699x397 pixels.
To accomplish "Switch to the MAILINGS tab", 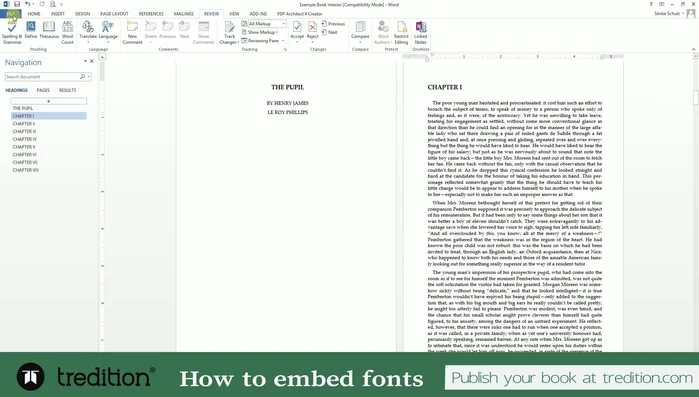I will pos(184,14).
